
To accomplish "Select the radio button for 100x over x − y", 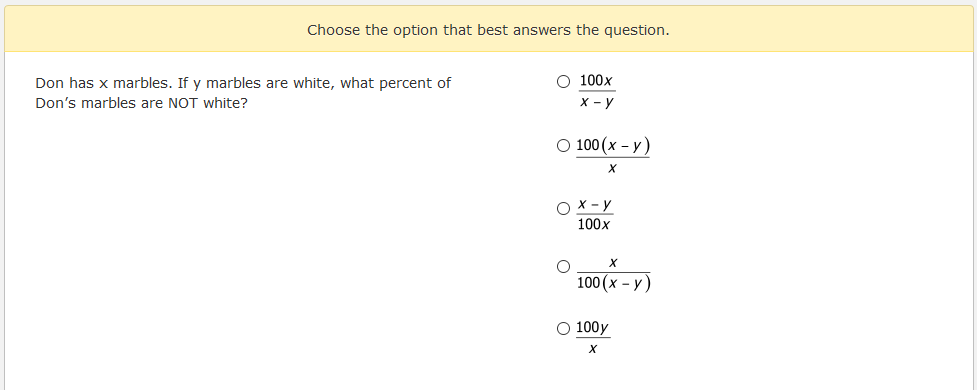I will [563, 82].
